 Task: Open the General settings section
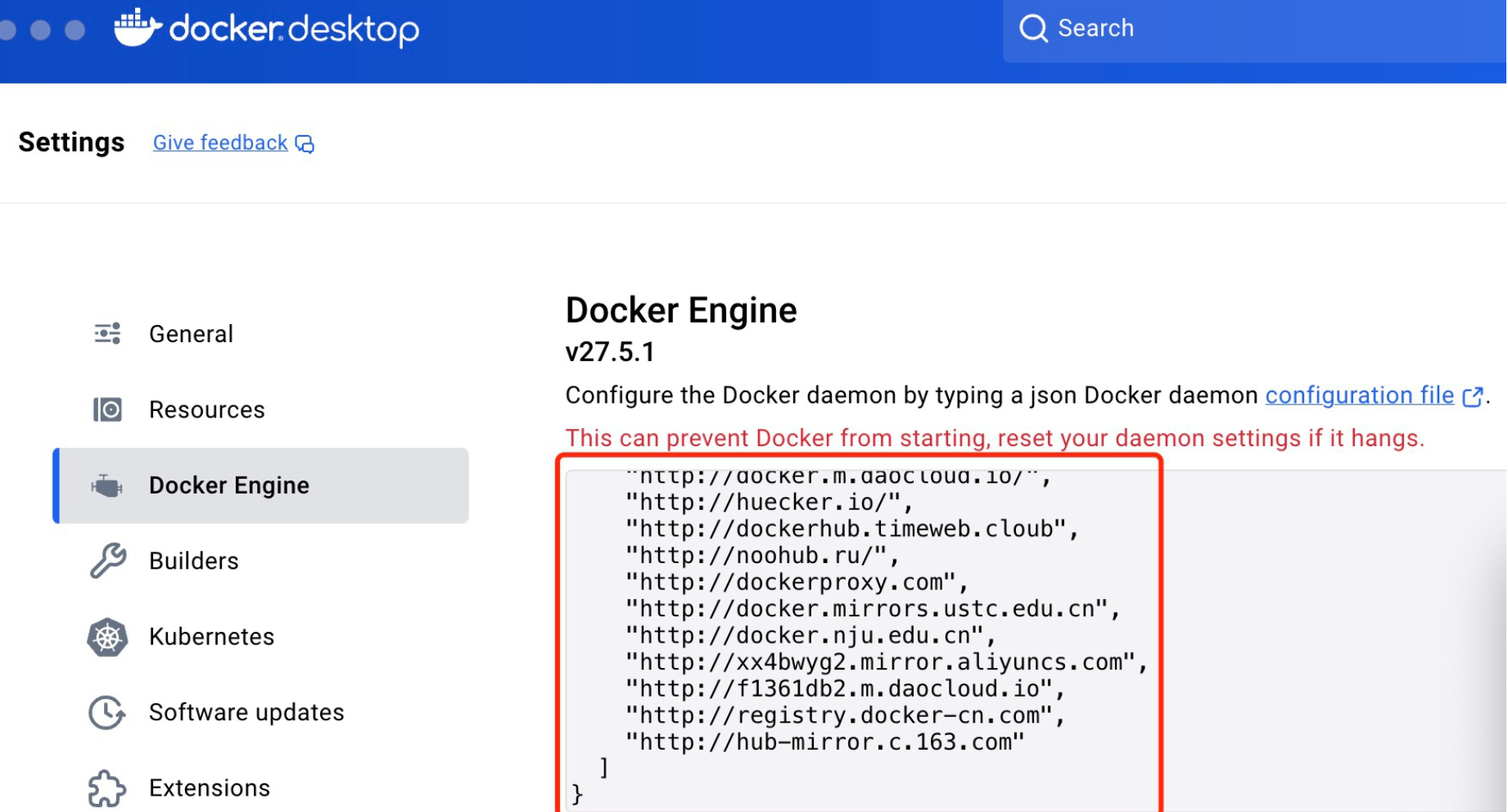click(261, 334)
